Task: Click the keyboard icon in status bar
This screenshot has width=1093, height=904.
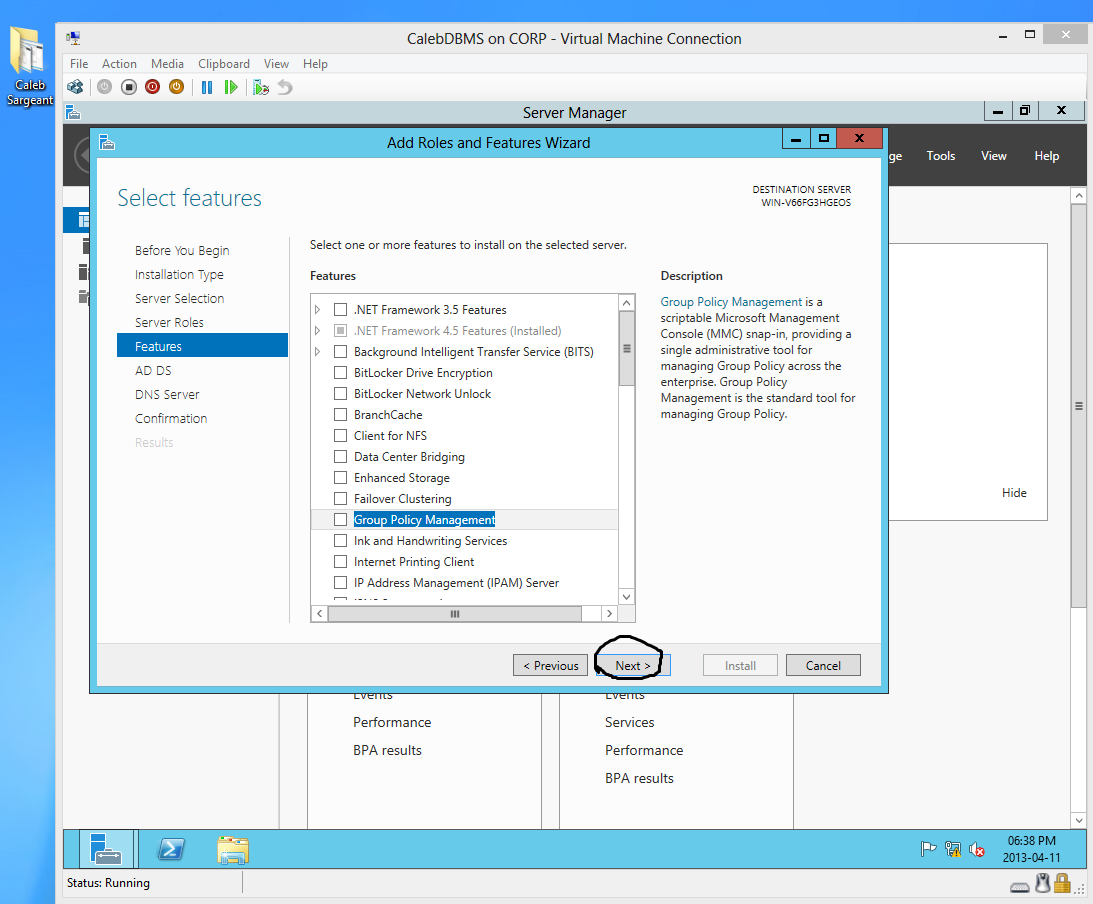Action: [1020, 887]
